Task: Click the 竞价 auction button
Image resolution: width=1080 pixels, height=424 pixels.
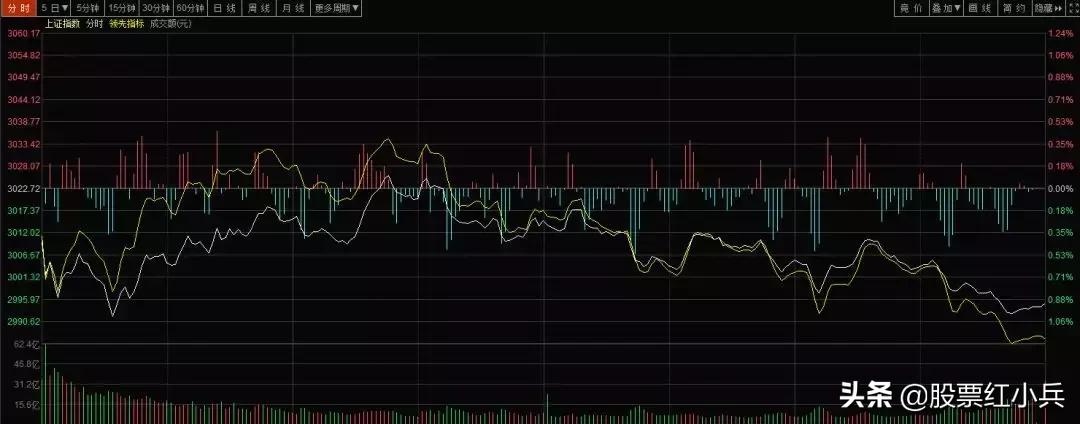Action: point(911,8)
